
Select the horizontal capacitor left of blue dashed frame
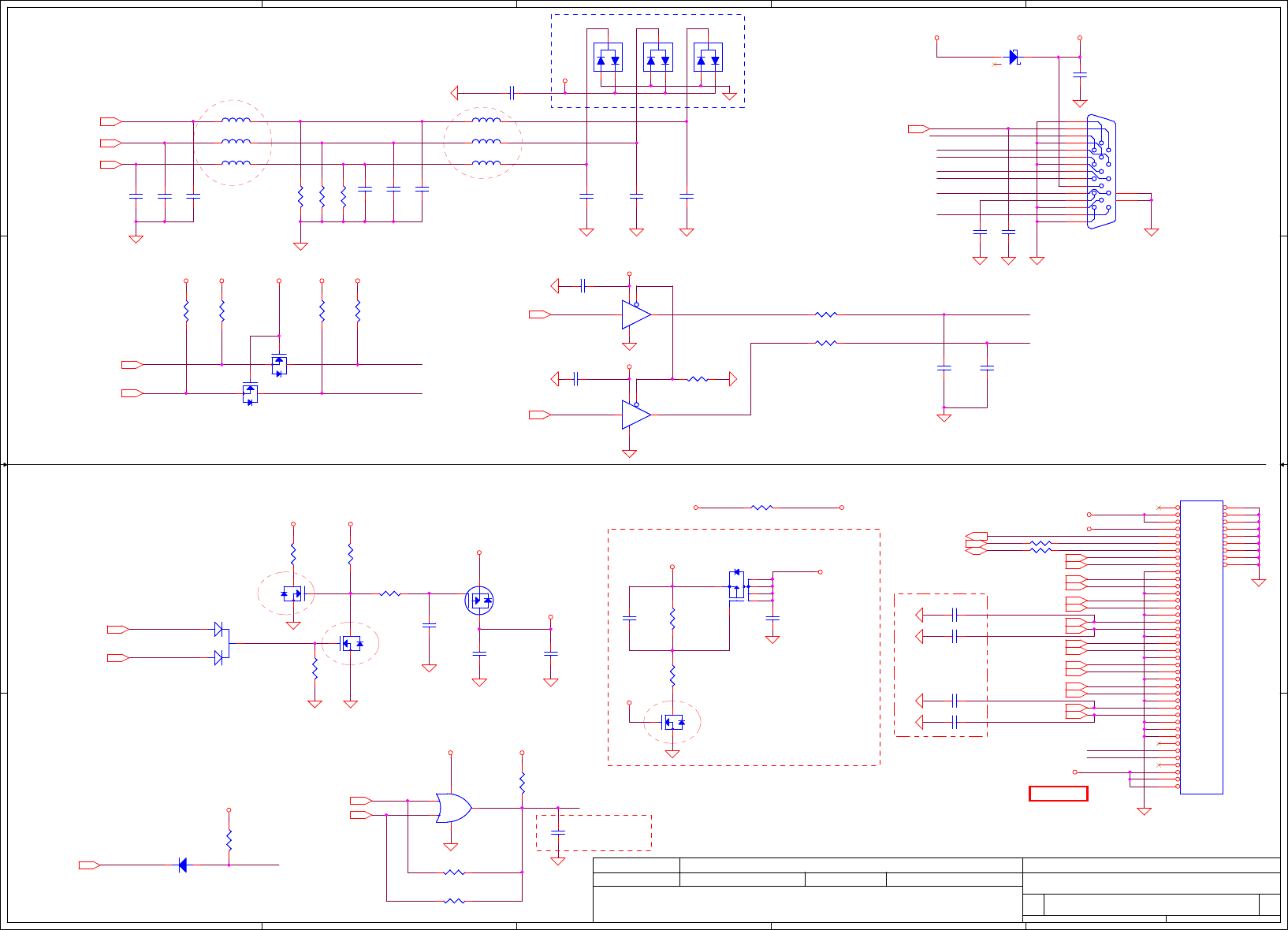[512, 93]
